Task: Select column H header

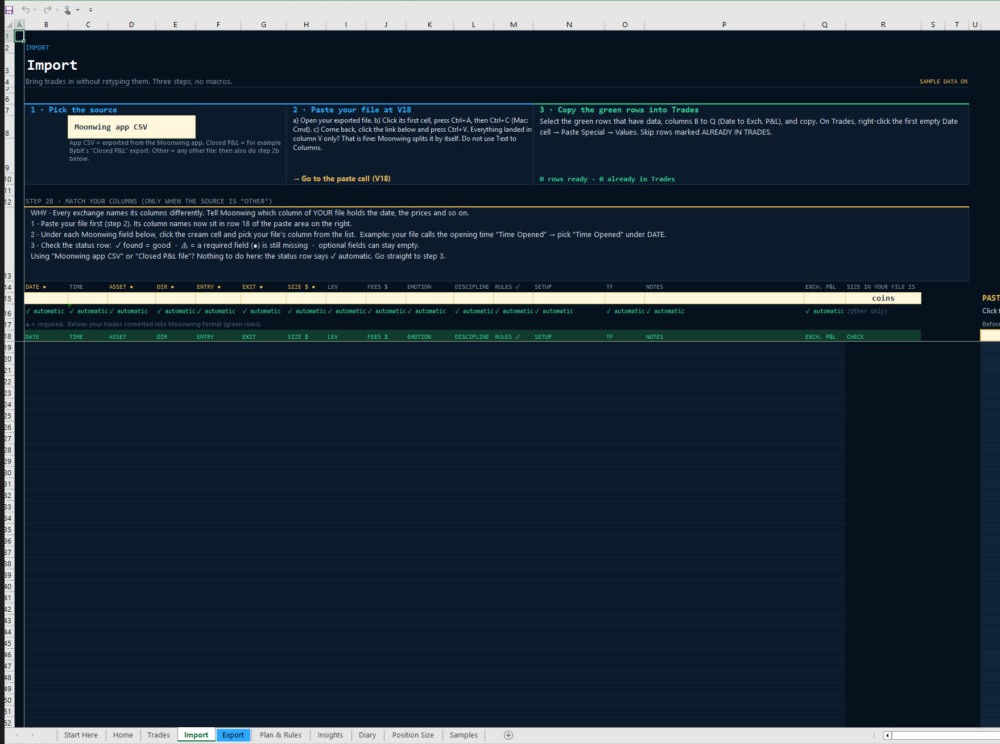Action: [306, 24]
